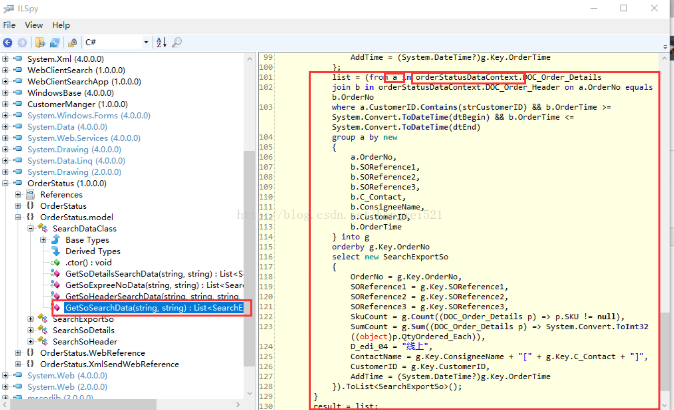
Task: Click line number 116 in code gutter
Action: [x=267, y=257]
